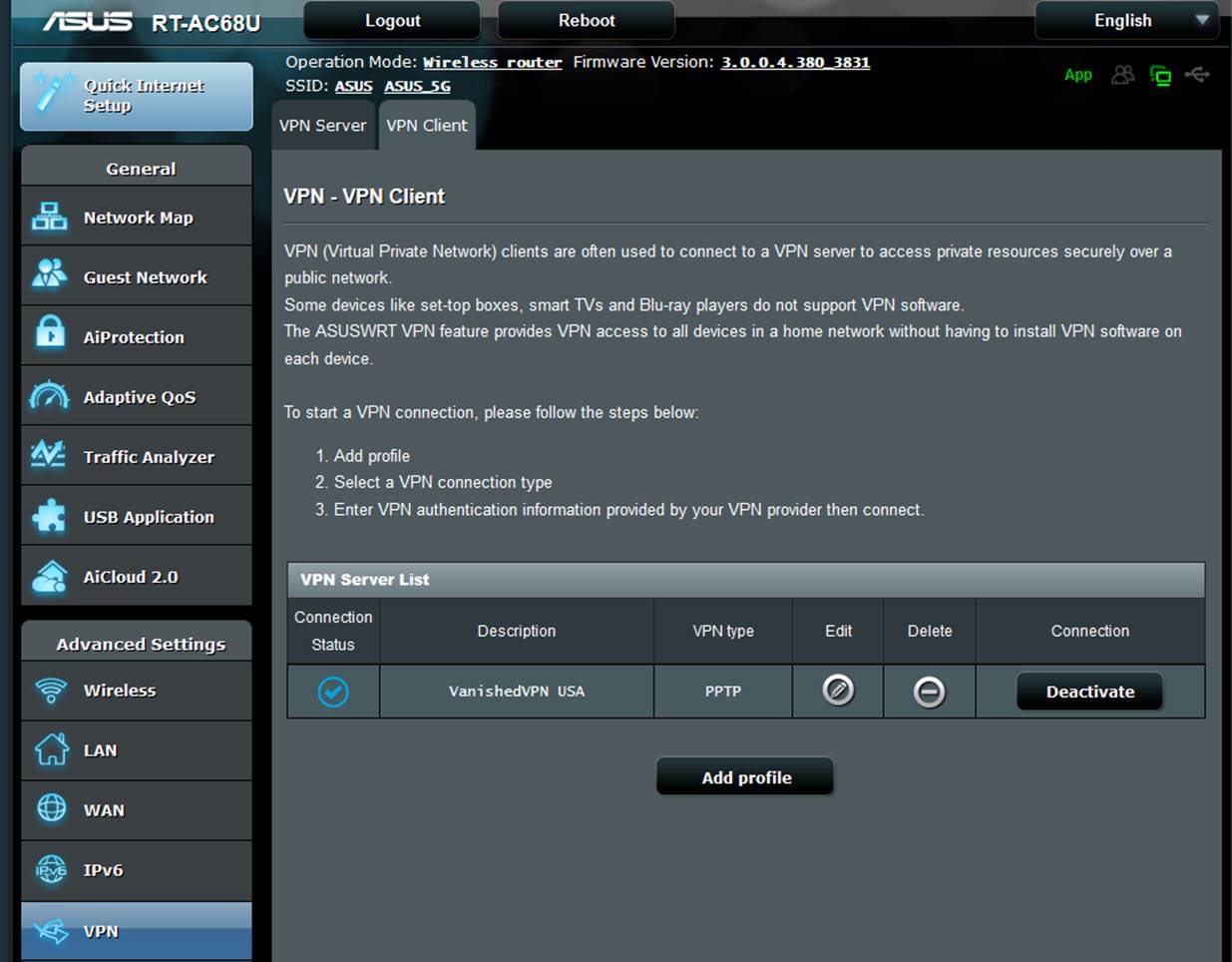Viewport: 1232px width, 962px height.
Task: Click the VanishedVPN USA description cell
Action: click(517, 691)
